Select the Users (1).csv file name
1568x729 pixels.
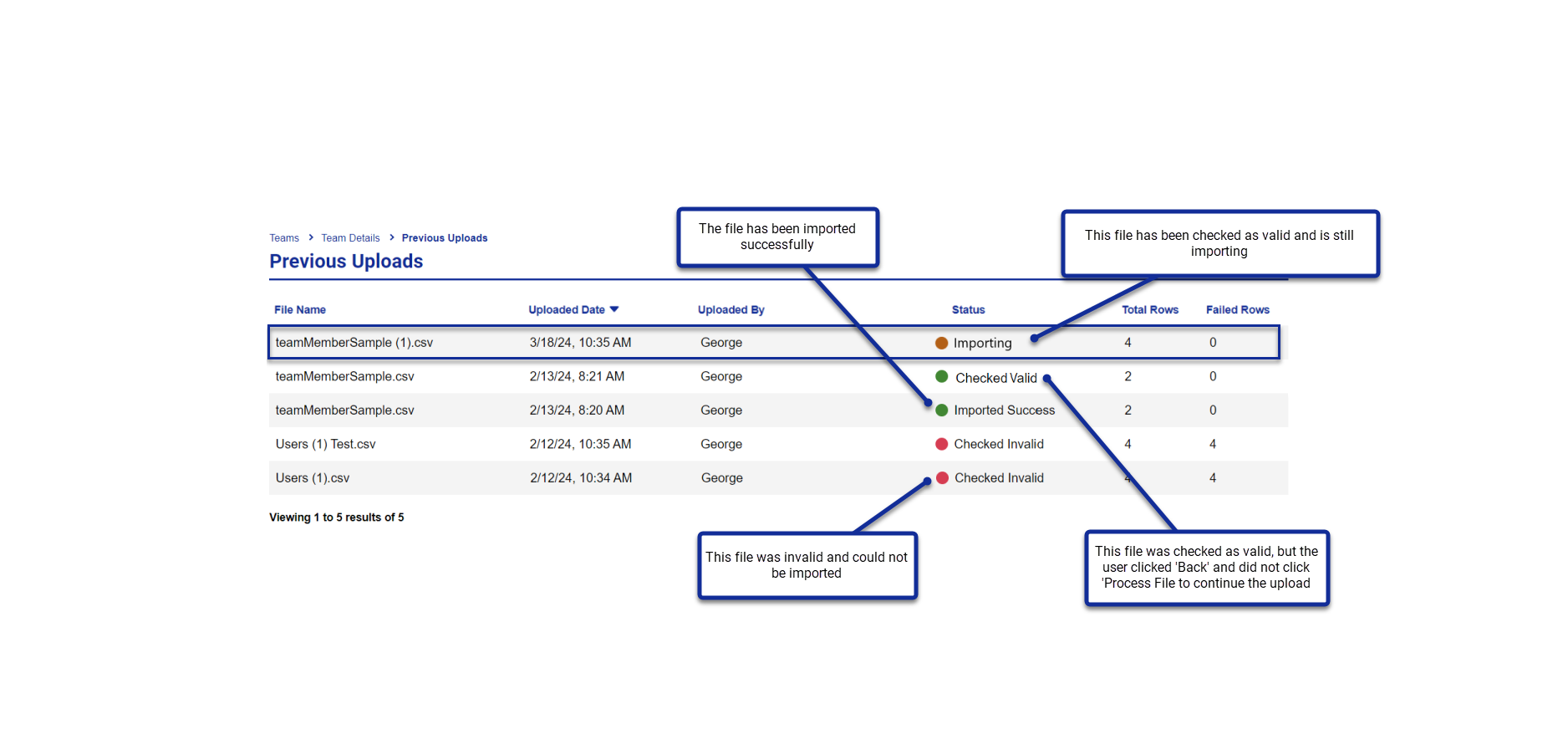(313, 478)
